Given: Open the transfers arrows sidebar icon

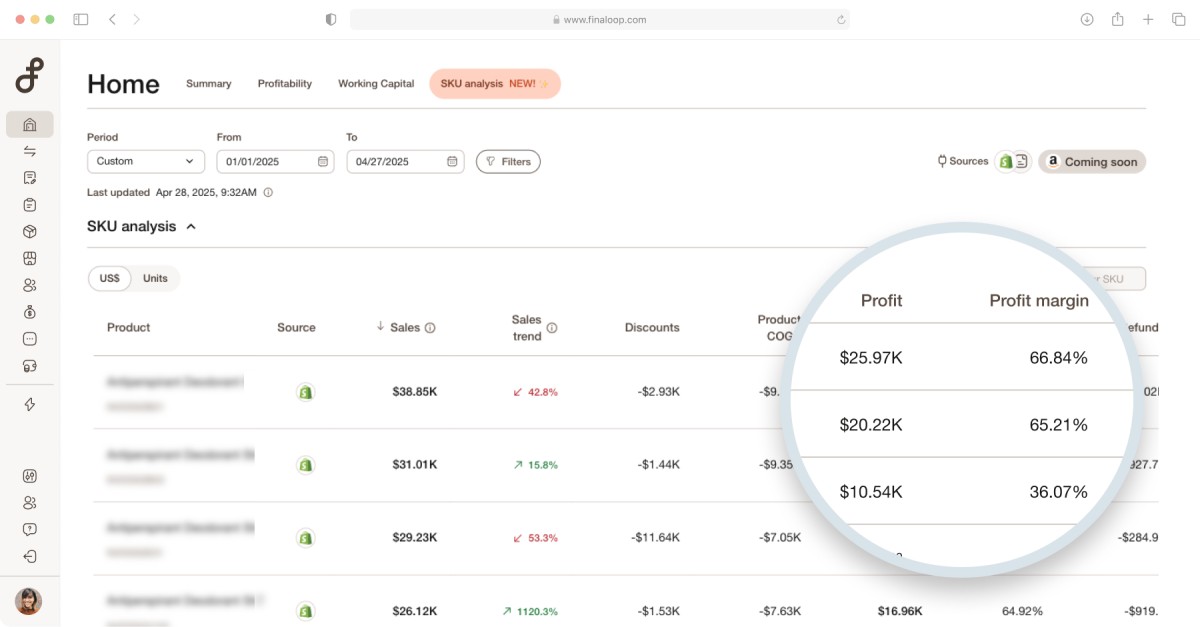Looking at the screenshot, I should coord(30,151).
